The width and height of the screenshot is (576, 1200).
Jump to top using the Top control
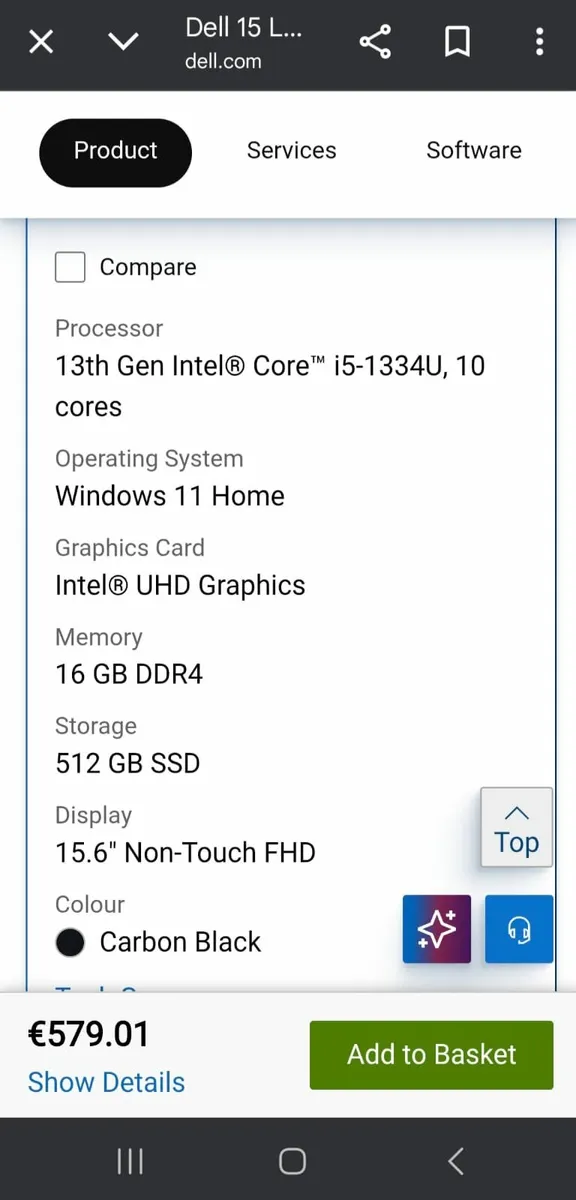coord(515,827)
